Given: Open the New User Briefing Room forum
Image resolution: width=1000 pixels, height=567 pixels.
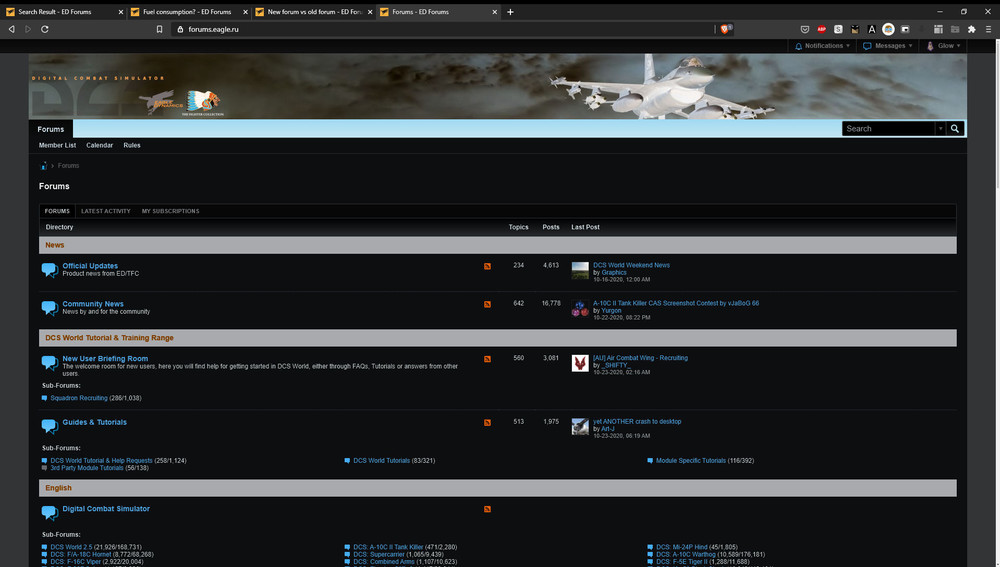Looking at the screenshot, I should coord(105,359).
